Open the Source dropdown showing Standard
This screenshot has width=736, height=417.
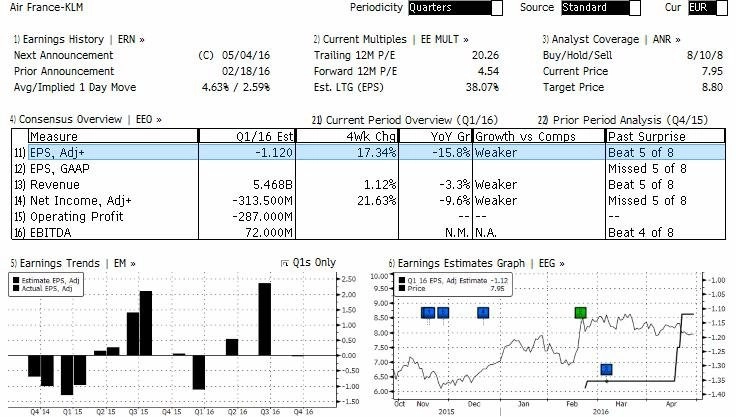600,8
